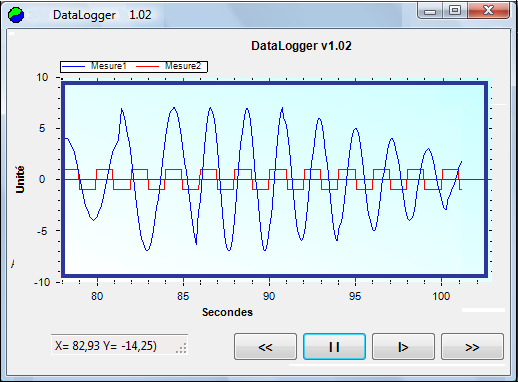Click the red Mesure2 legend line sample
Screen dimensions: 518x382
[147, 66]
